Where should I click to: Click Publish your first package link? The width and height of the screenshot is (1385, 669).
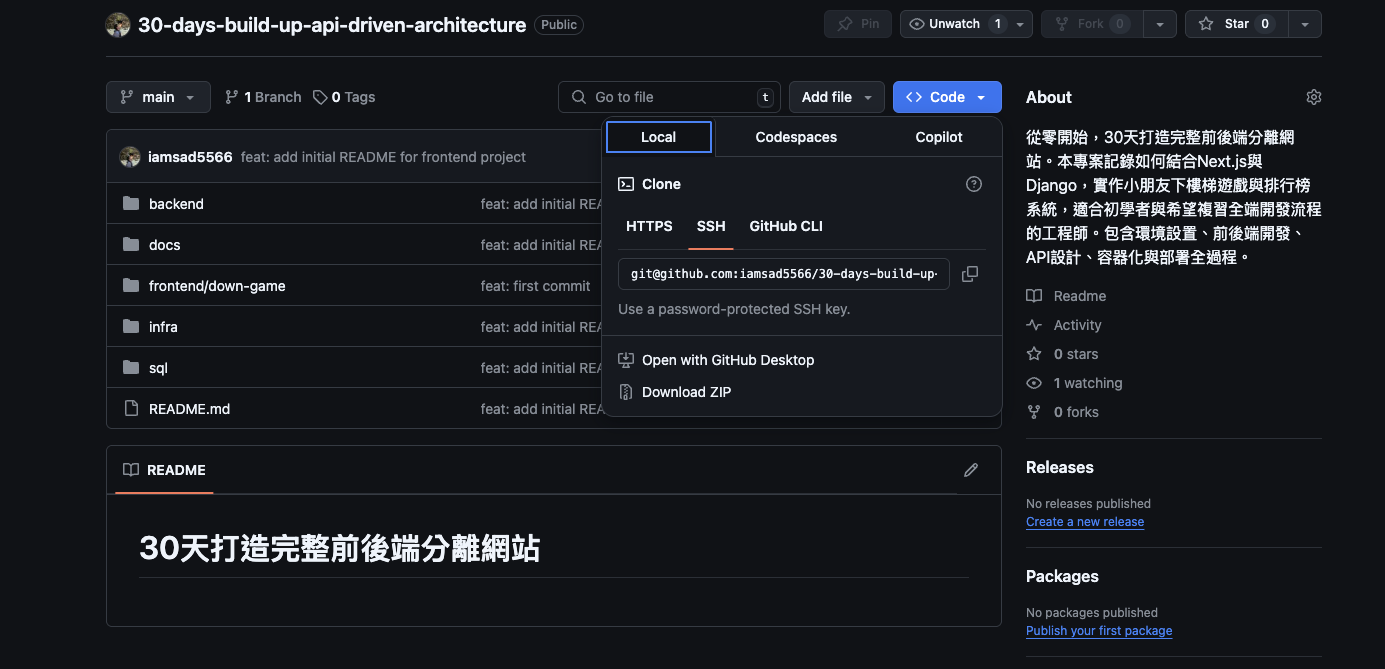click(1099, 631)
